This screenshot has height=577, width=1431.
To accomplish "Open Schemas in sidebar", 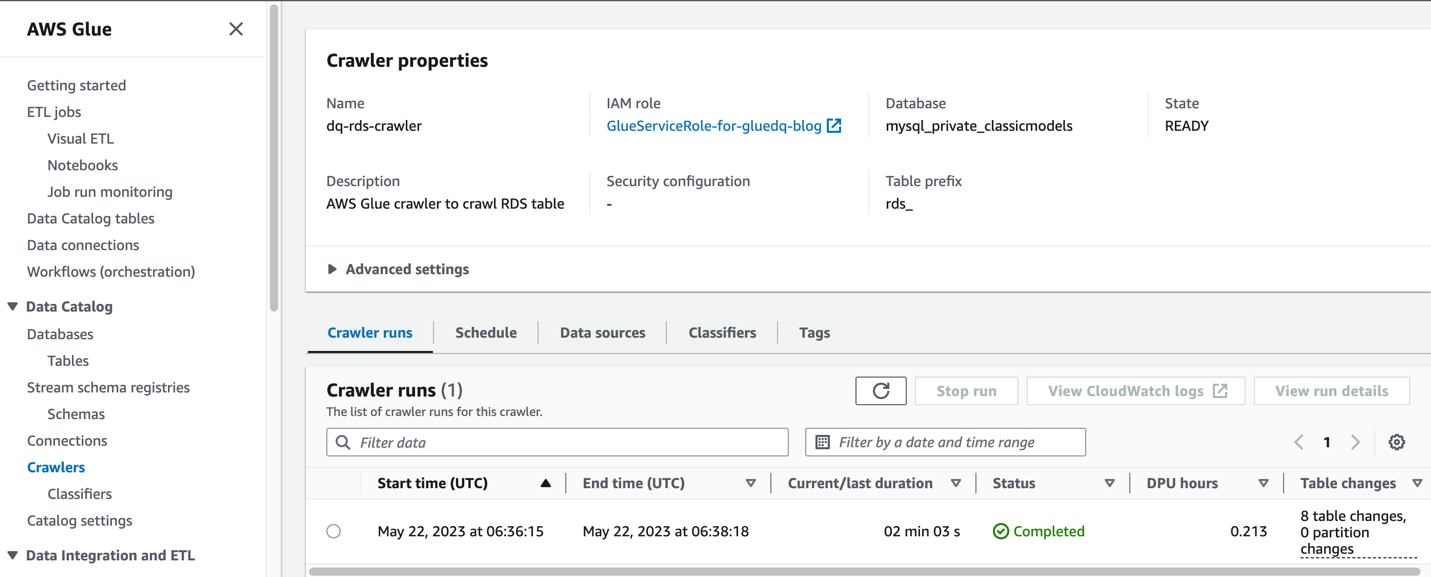I will (76, 414).
